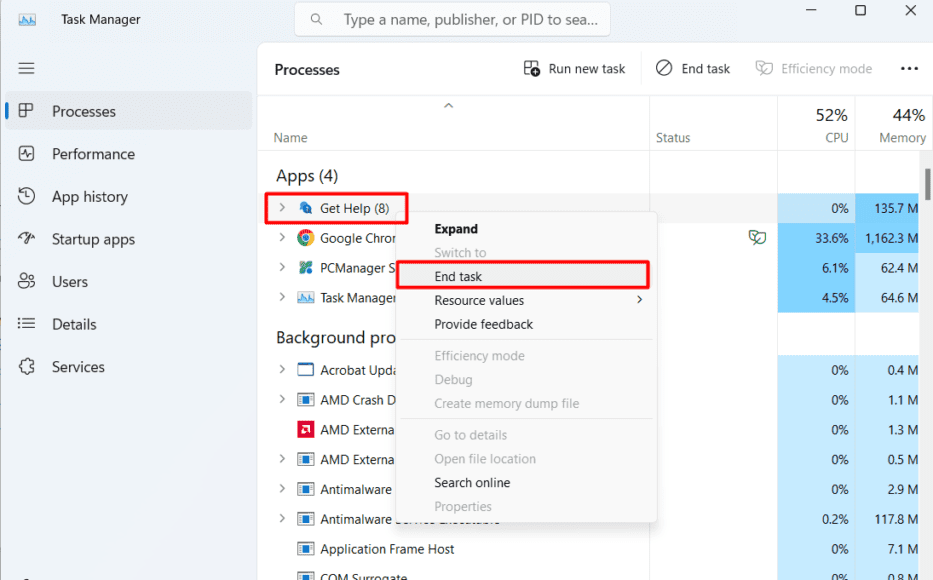The width and height of the screenshot is (933, 580).
Task: Select End task in the context menu
Action: (522, 276)
